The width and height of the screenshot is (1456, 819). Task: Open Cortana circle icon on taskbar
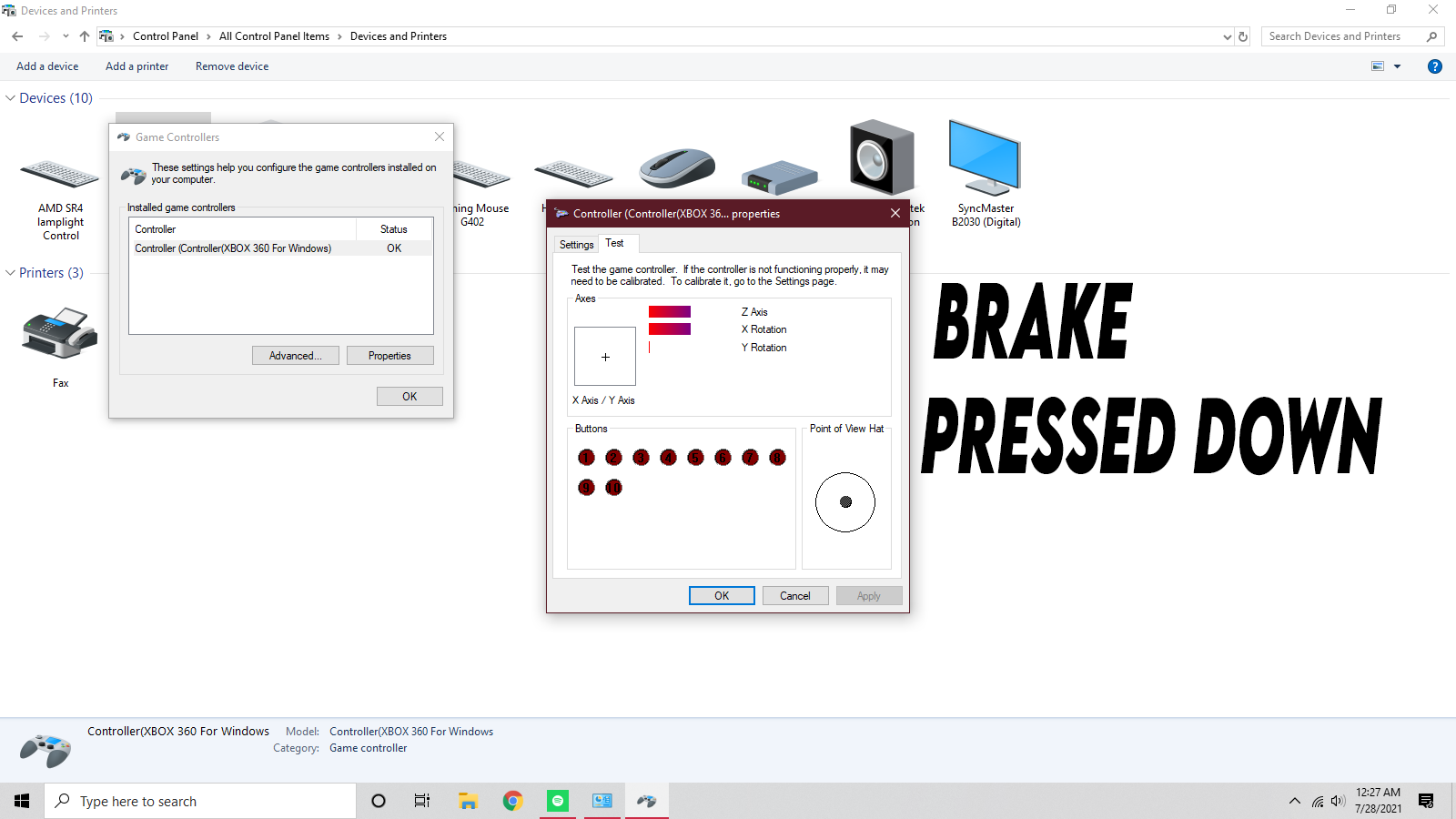coord(379,801)
